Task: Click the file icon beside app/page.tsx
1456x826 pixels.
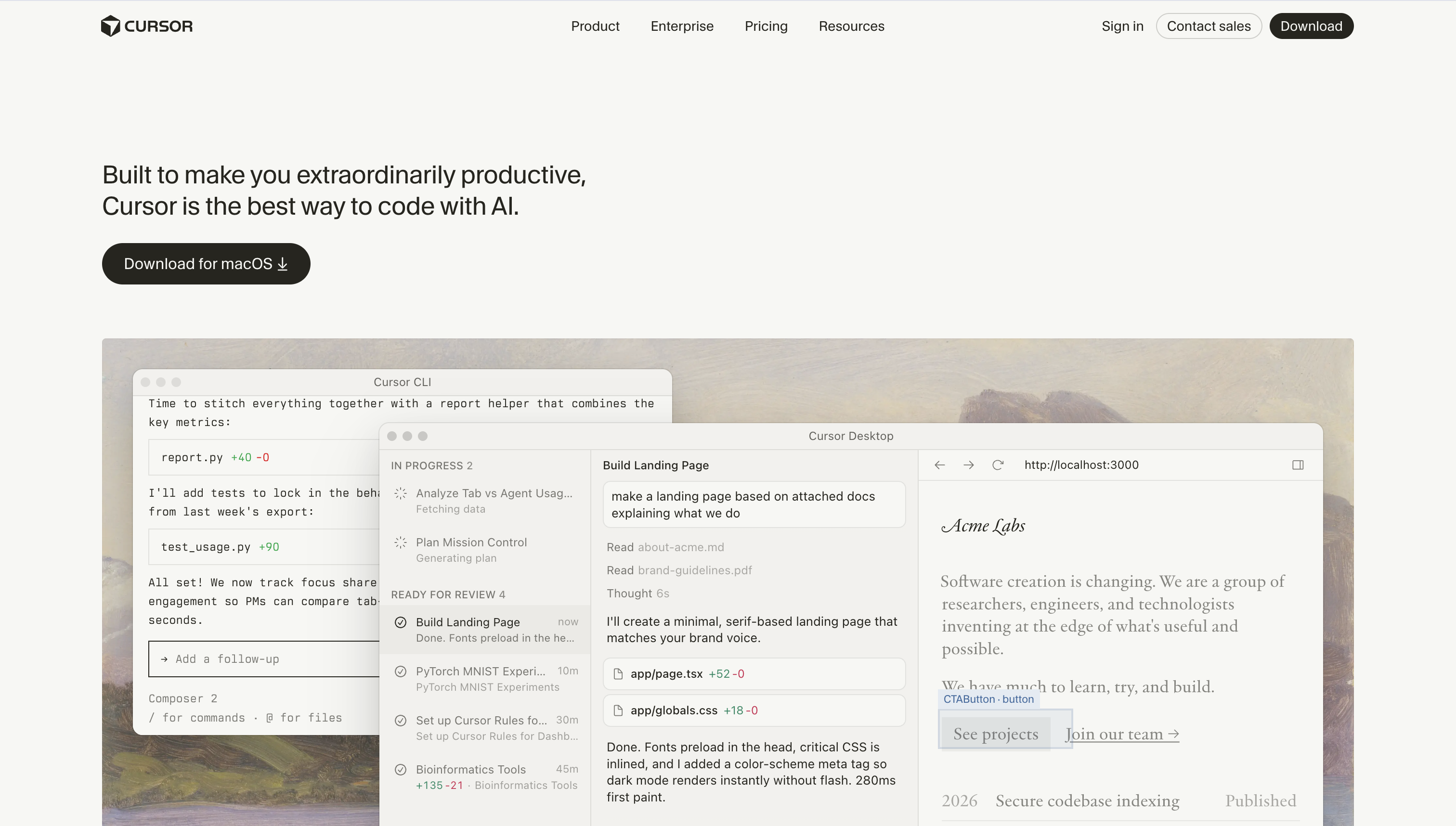Action: click(x=619, y=674)
